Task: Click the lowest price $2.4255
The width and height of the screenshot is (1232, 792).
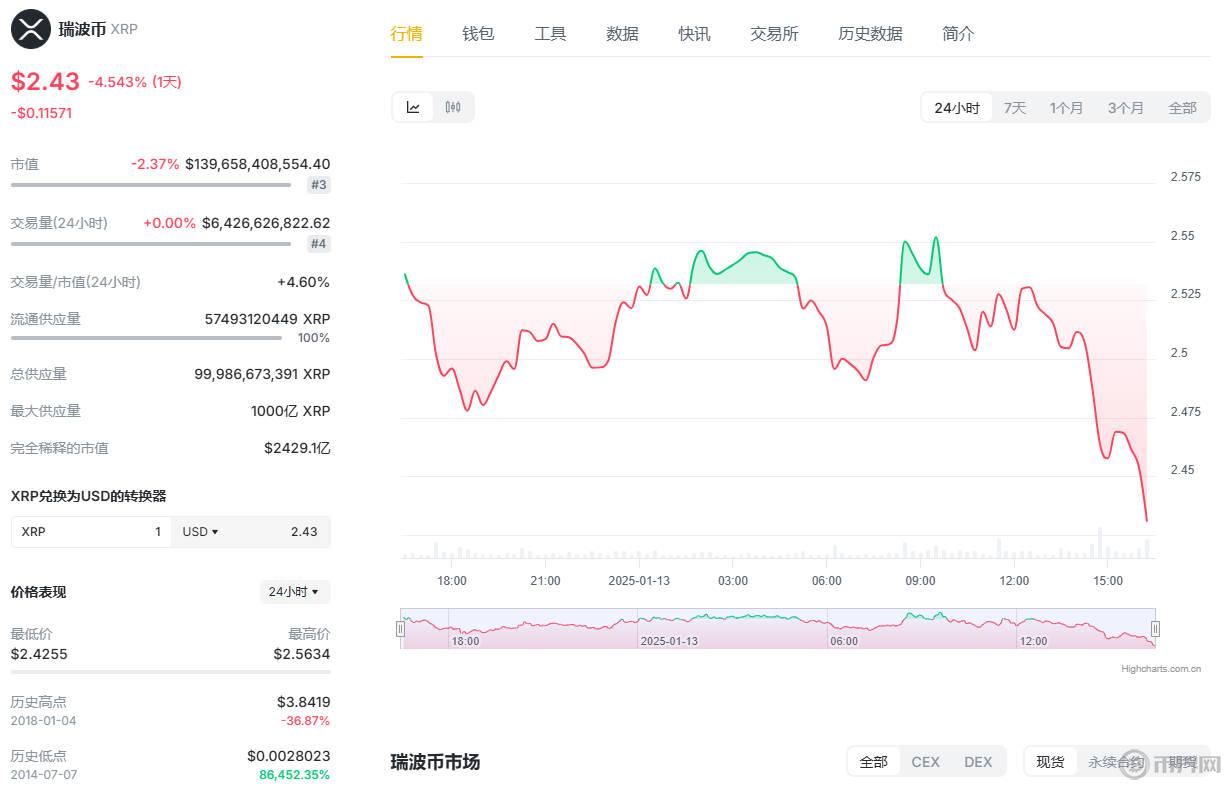Action: coord(39,654)
